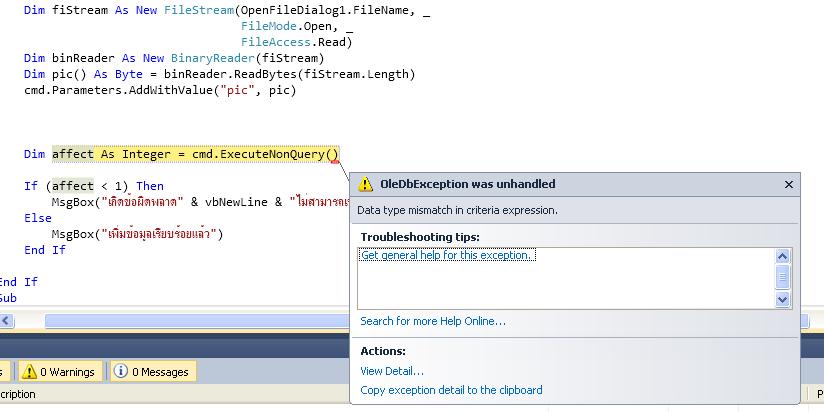Image resolution: width=824 pixels, height=412 pixels.
Task: Click troubleshooting tips scroll up arrow
Action: 783,256
